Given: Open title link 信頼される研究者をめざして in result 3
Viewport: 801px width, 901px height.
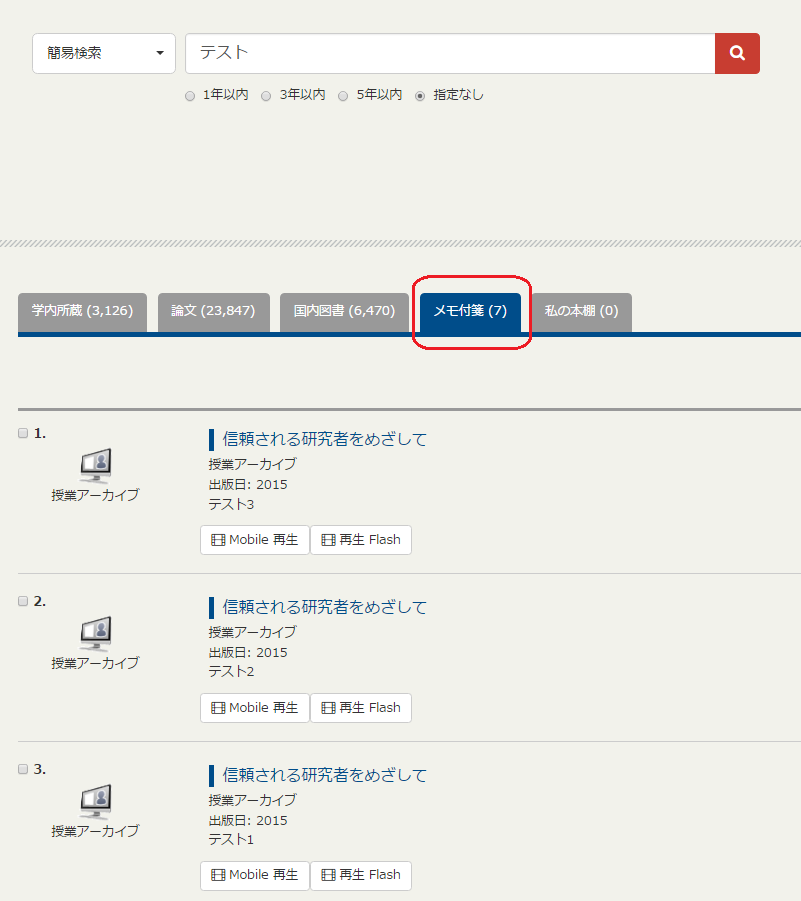Looking at the screenshot, I should pyautogui.click(x=325, y=775).
